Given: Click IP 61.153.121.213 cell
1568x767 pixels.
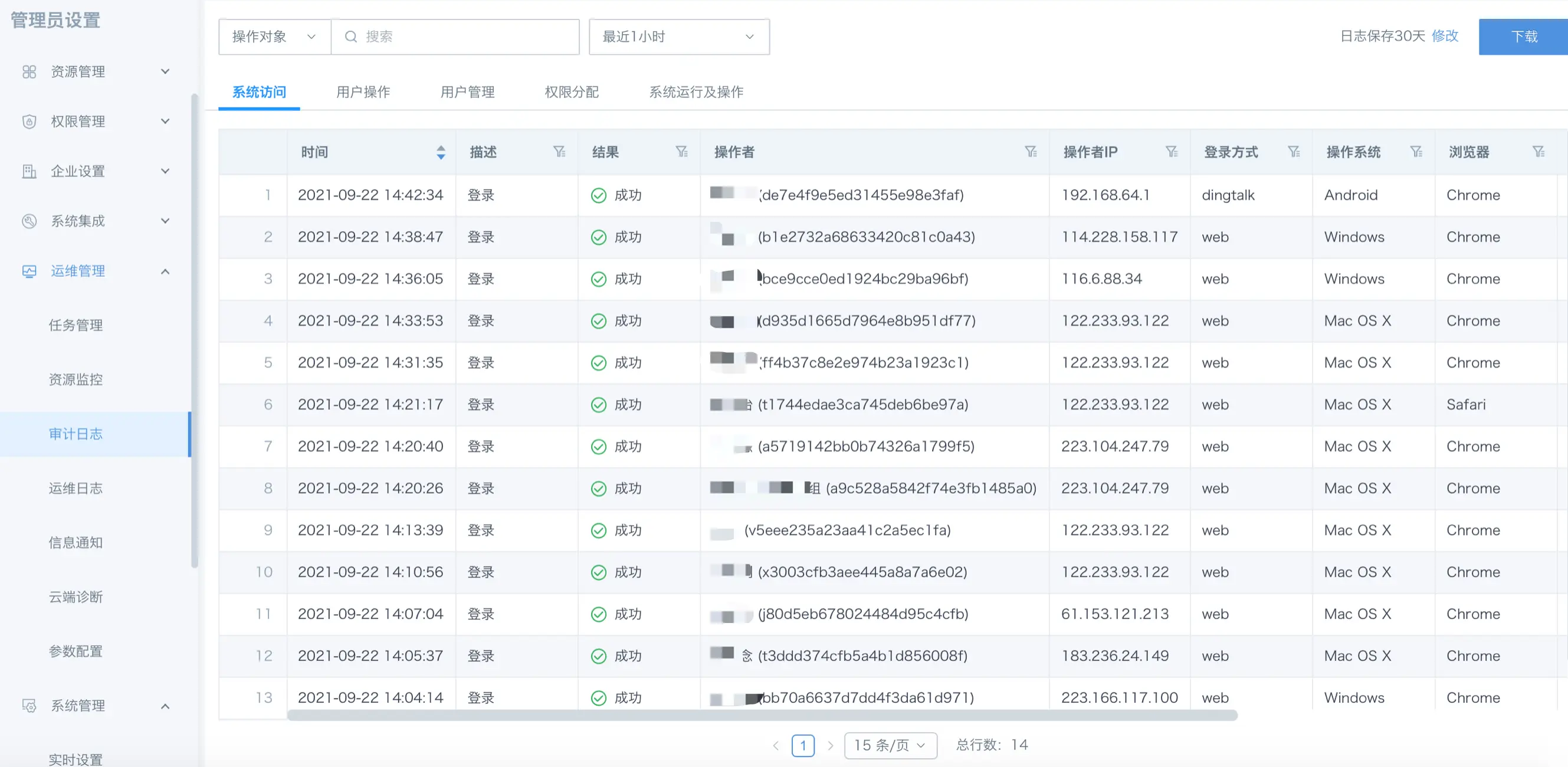Looking at the screenshot, I should pos(1114,614).
